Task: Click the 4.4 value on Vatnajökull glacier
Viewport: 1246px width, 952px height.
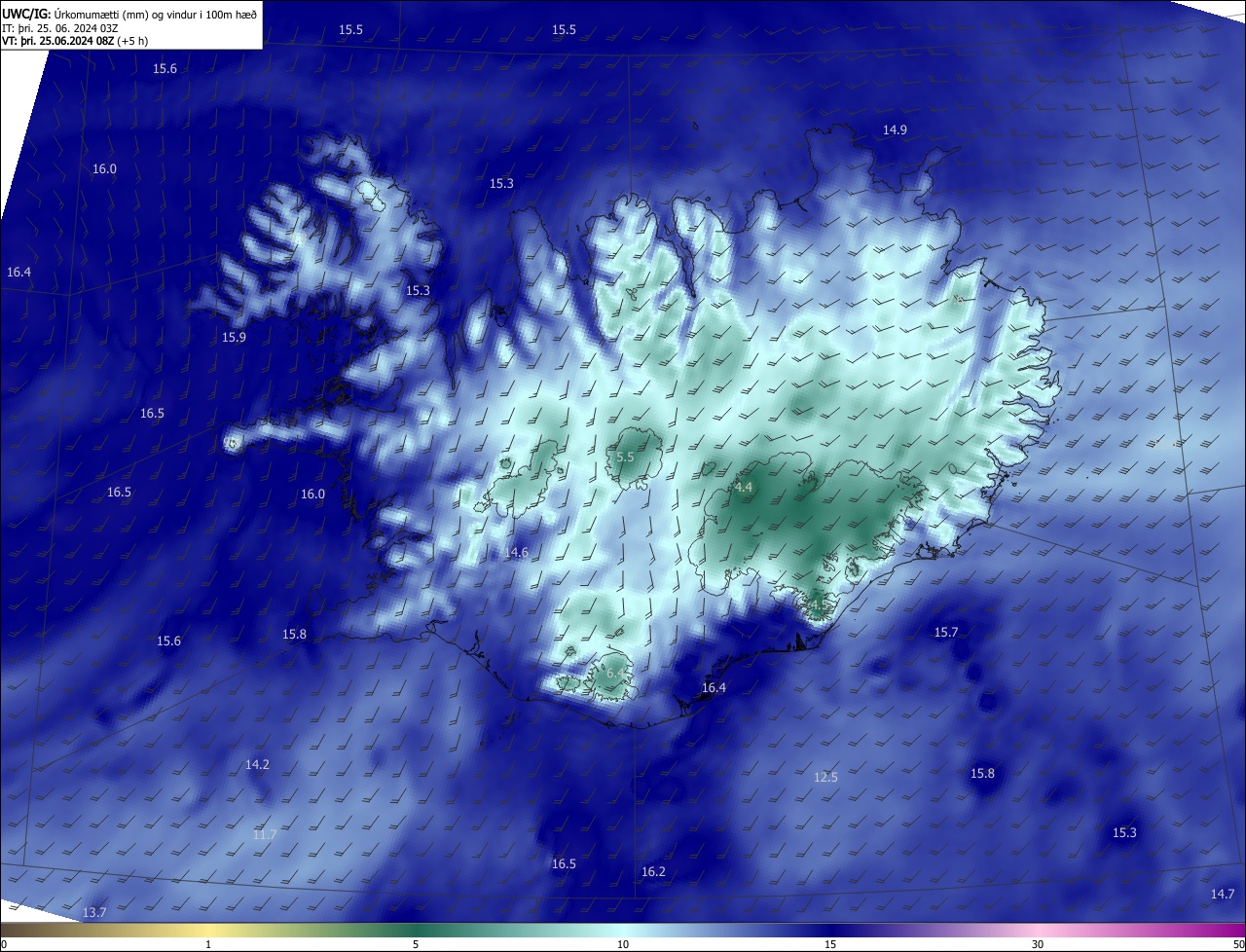Action: [x=744, y=487]
